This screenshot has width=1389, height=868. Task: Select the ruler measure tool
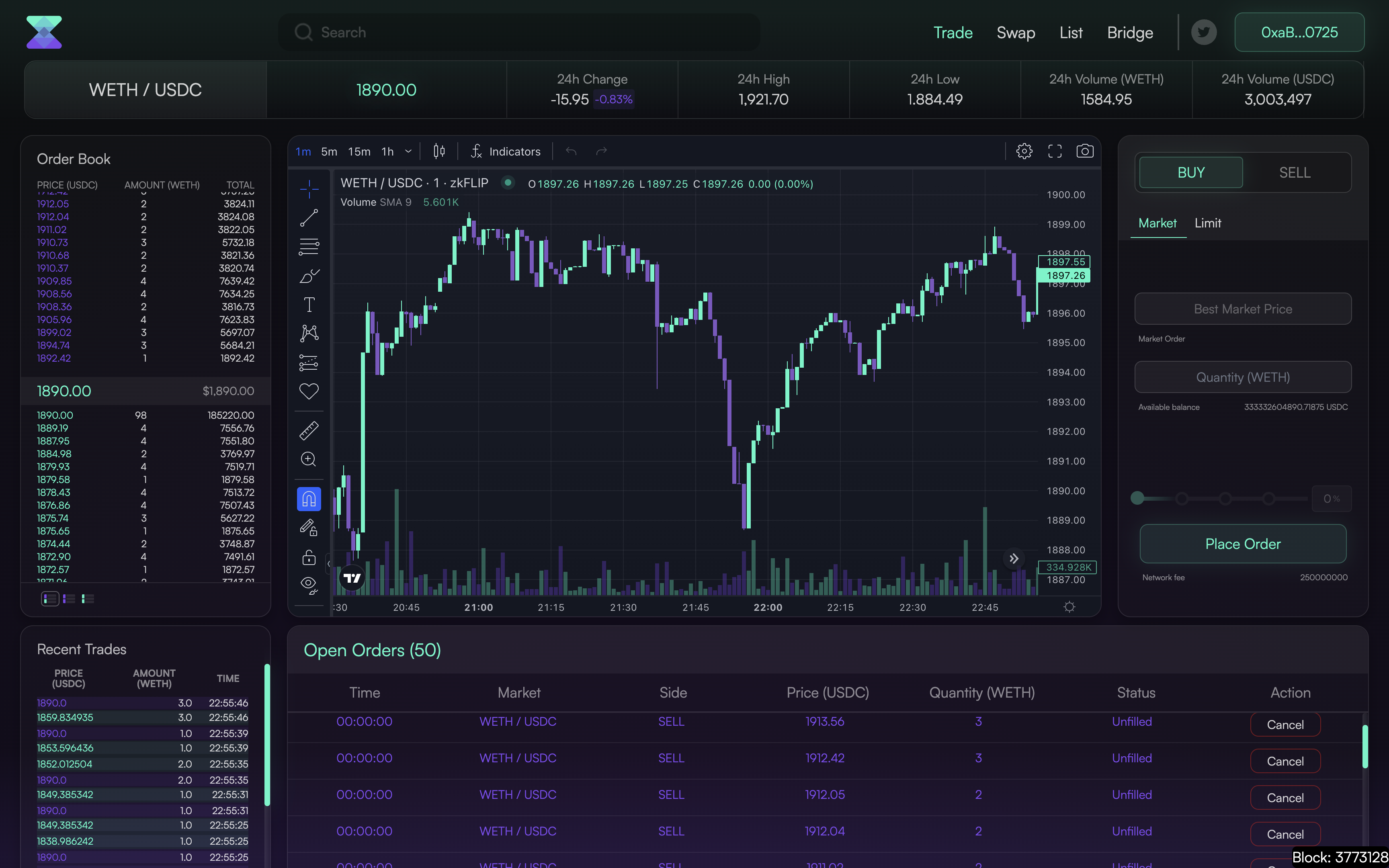click(x=309, y=430)
